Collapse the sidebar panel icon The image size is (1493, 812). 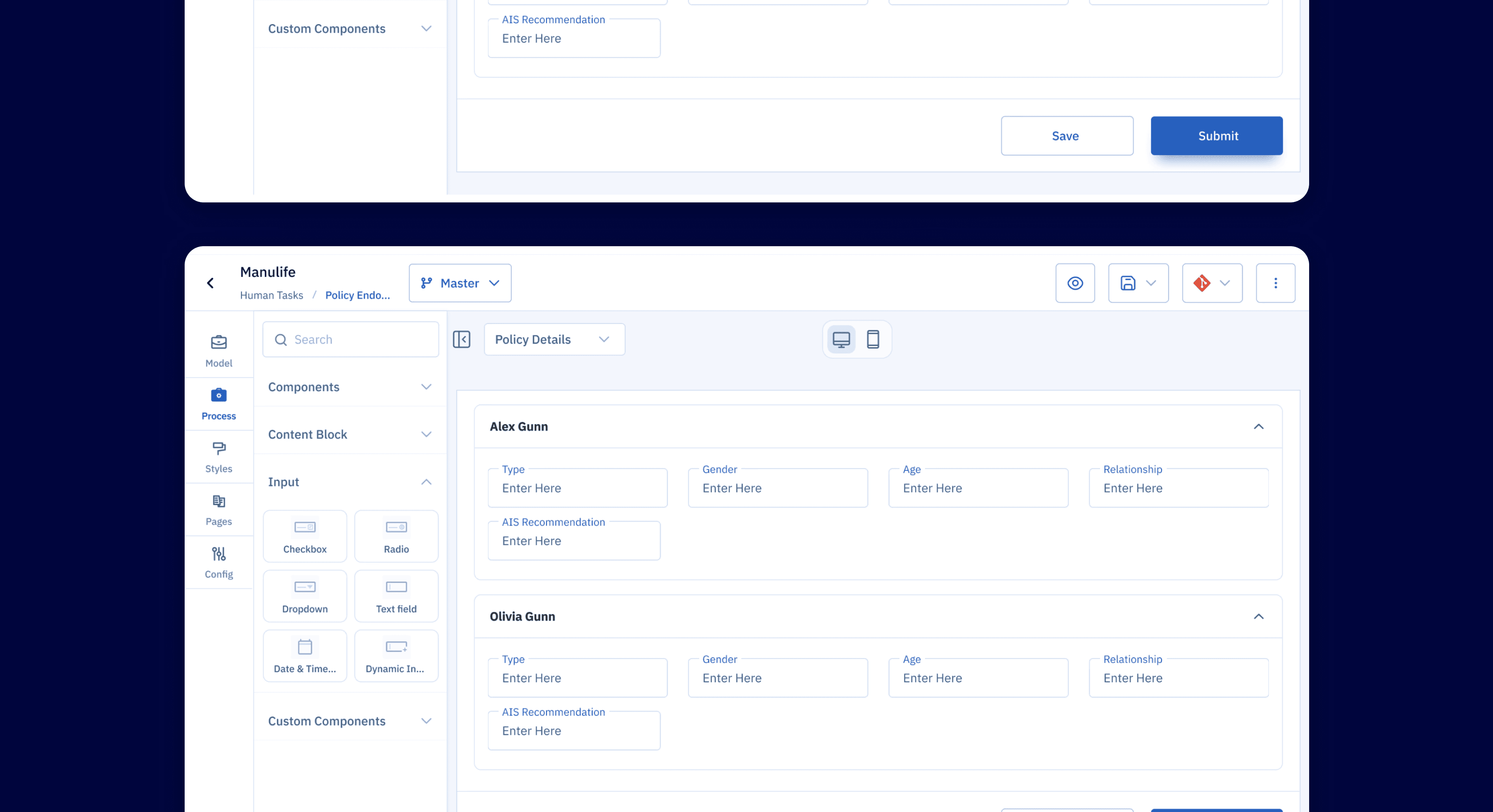tap(461, 339)
